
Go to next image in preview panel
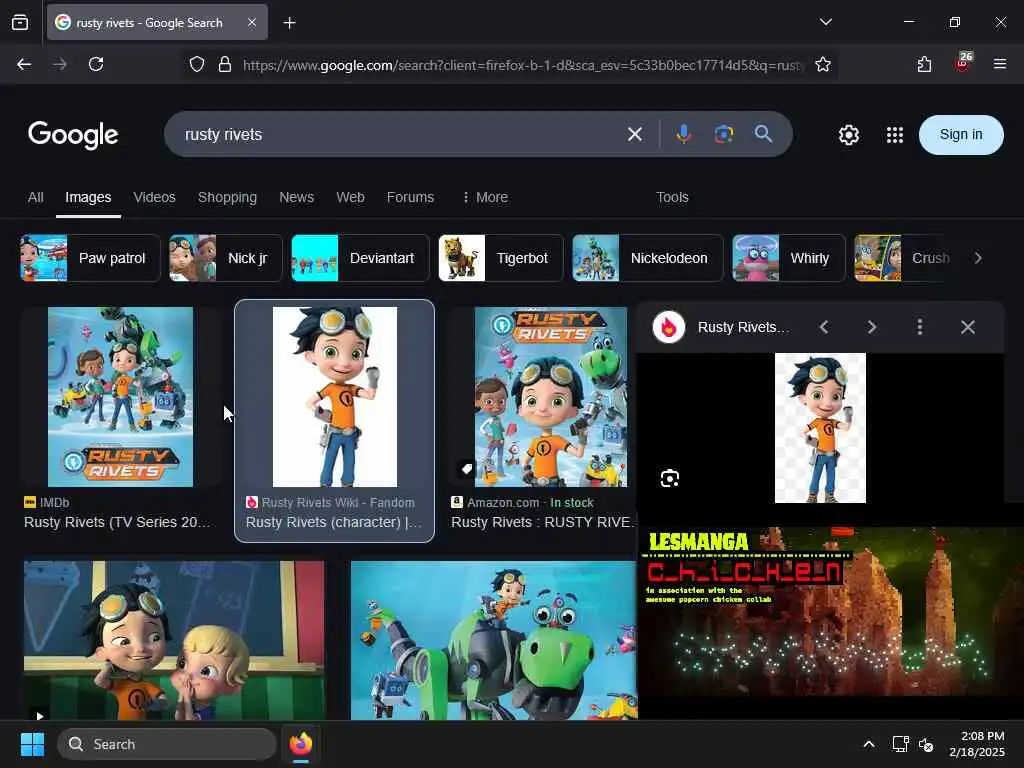pyautogui.click(x=872, y=327)
